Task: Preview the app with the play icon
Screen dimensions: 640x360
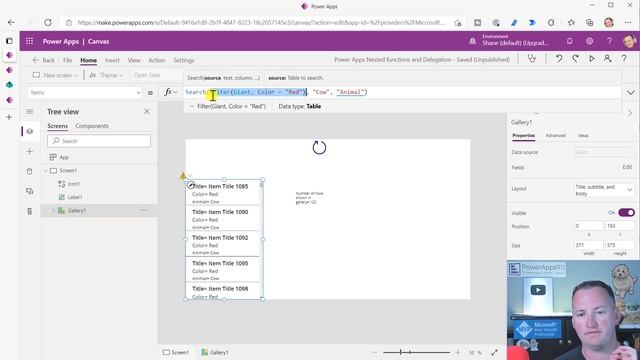Action: coord(591,59)
